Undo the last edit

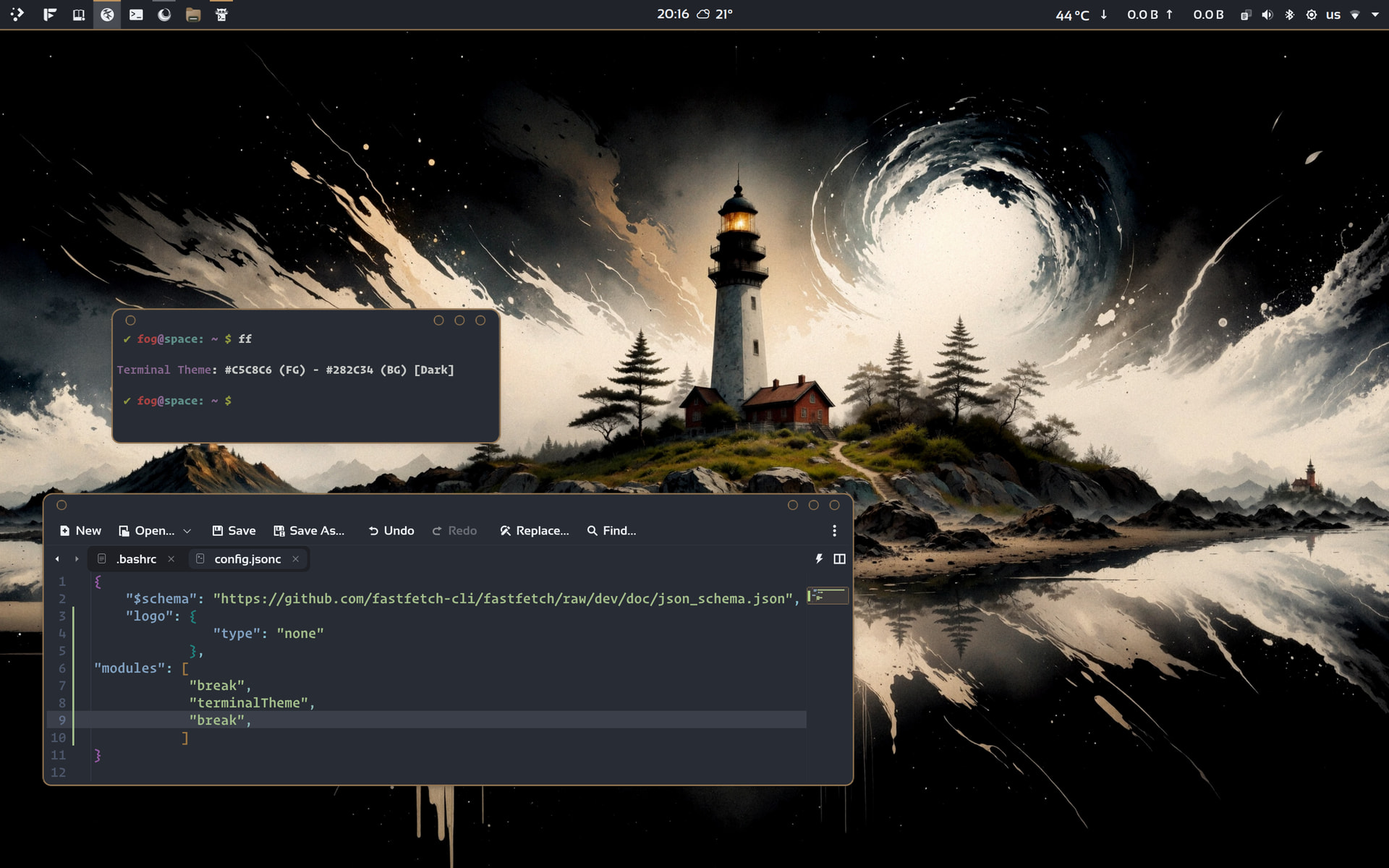tap(391, 531)
